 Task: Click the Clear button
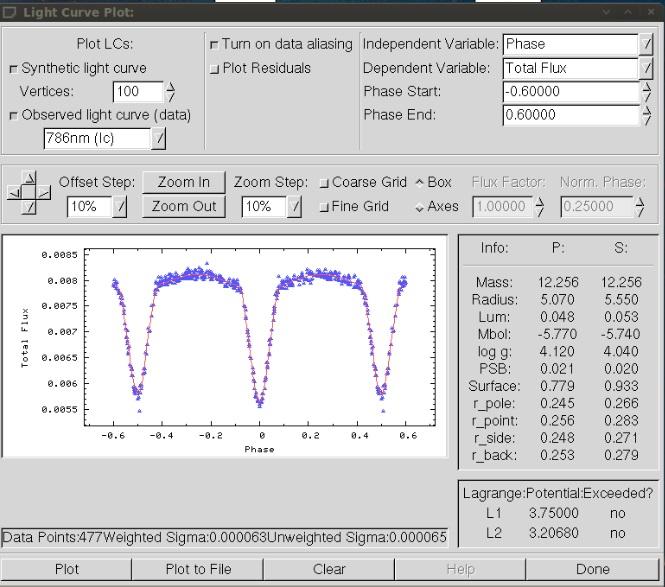tap(329, 569)
